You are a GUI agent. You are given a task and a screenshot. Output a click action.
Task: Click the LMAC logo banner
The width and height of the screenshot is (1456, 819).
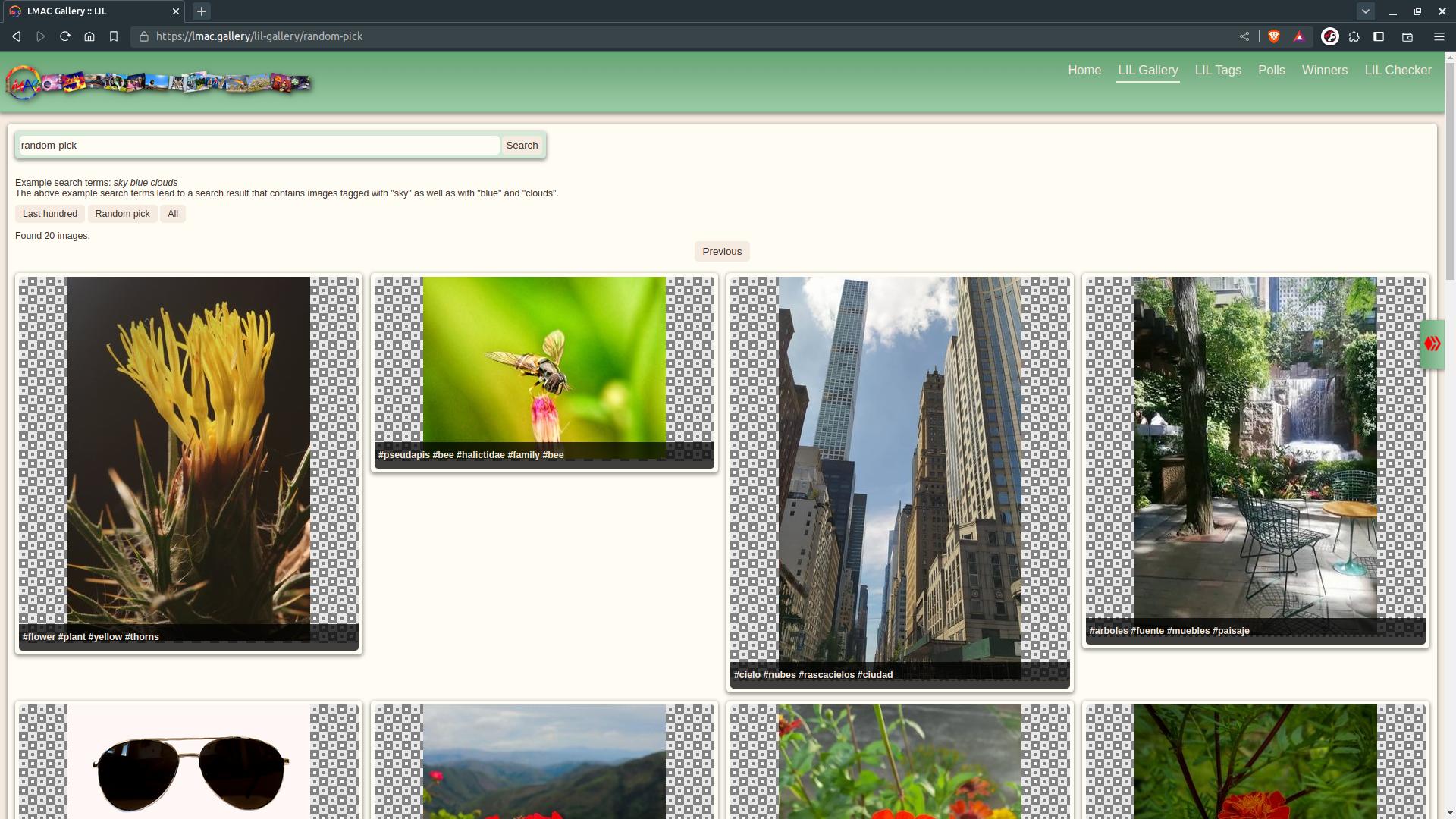coord(159,82)
